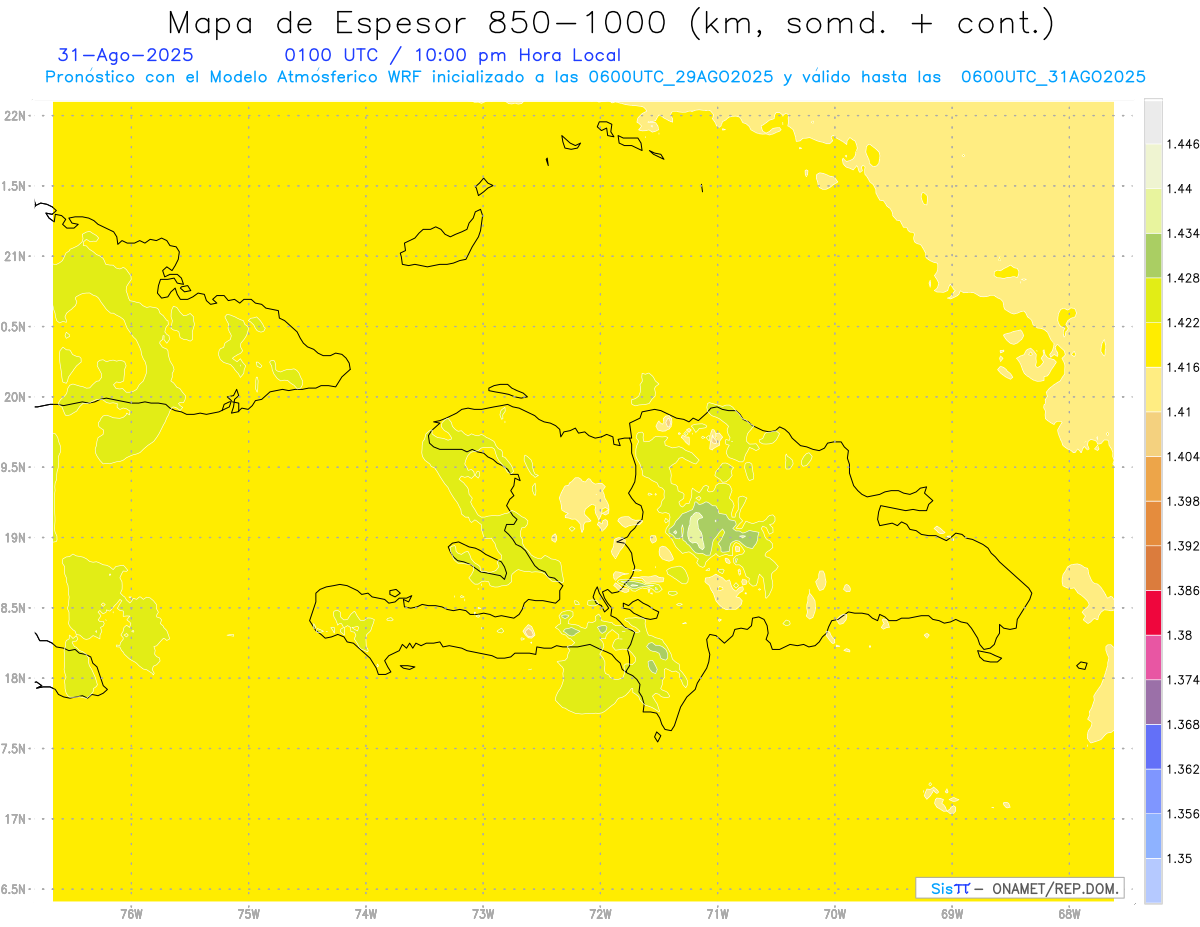Click the longitude label 72W
Image resolution: width=1200 pixels, height=927 pixels.
(600, 914)
